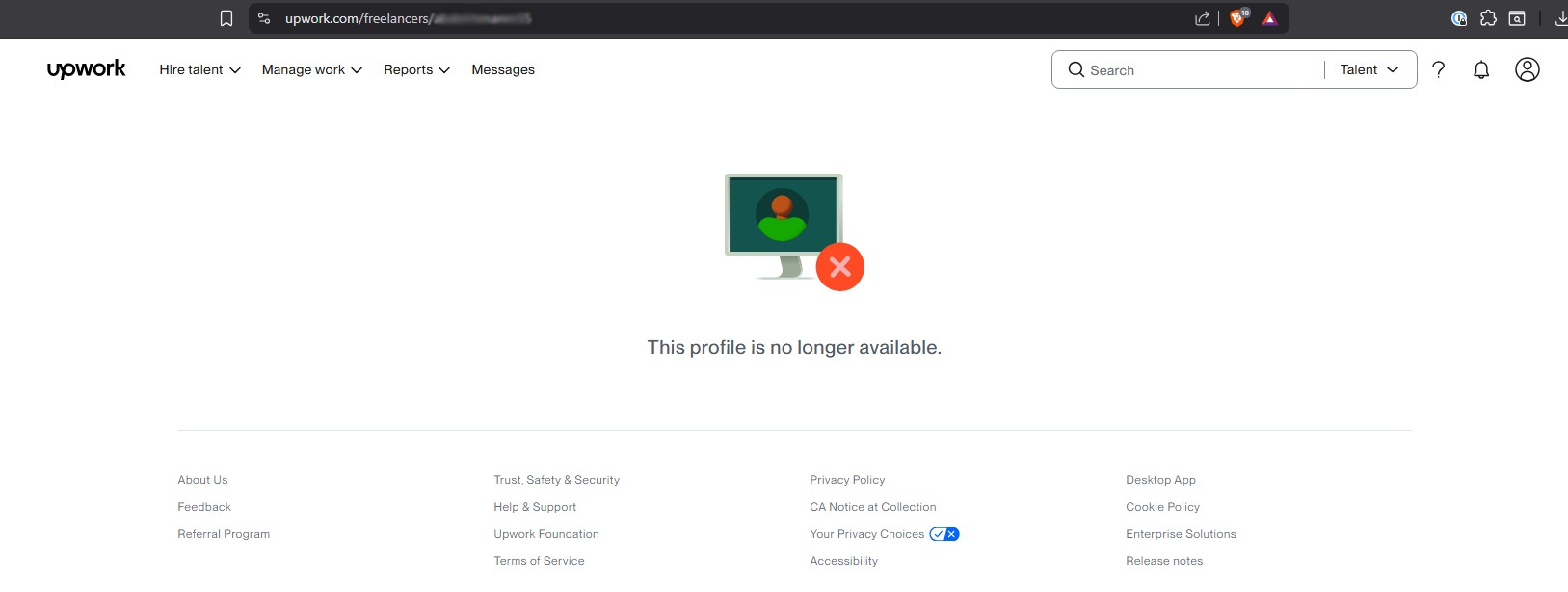Open the Privacy Policy link
Viewport: 1568px width, 592px height.
pyautogui.click(x=847, y=480)
